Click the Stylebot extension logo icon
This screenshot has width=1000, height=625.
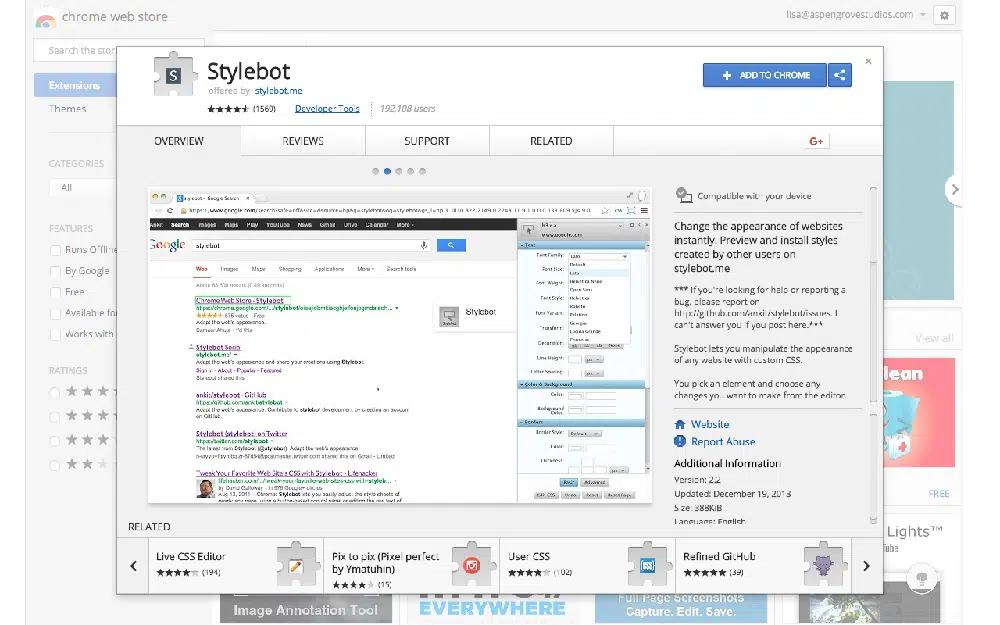[174, 76]
